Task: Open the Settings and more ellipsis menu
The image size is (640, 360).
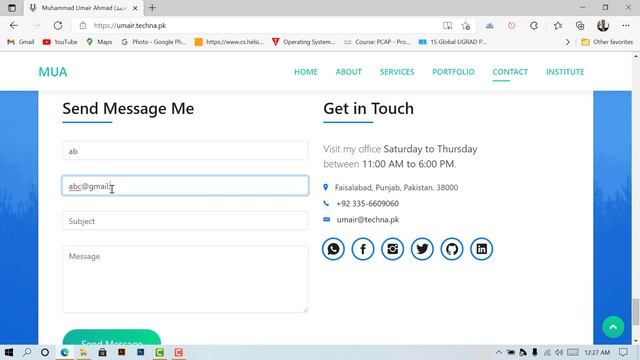Action: tap(626, 26)
